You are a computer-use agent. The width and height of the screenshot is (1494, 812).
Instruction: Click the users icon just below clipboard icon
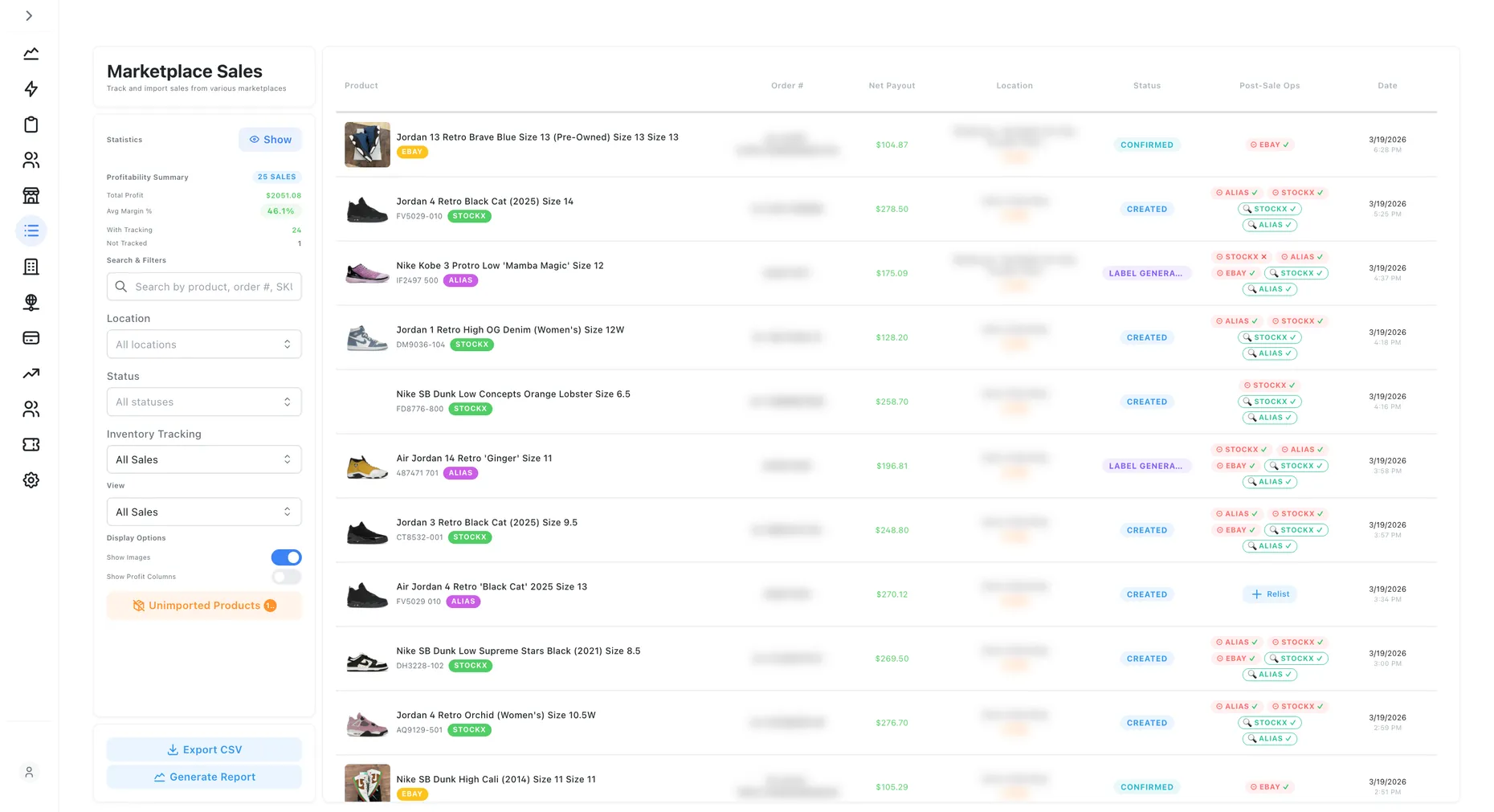31,160
